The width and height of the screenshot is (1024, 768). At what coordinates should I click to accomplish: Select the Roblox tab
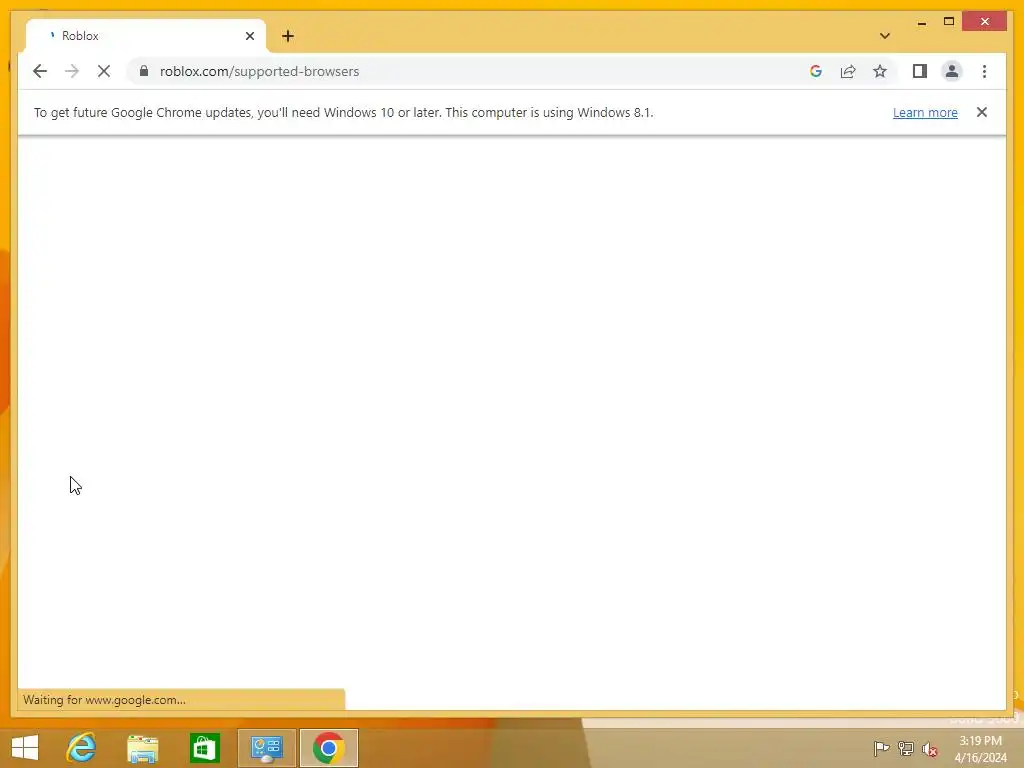tap(146, 36)
